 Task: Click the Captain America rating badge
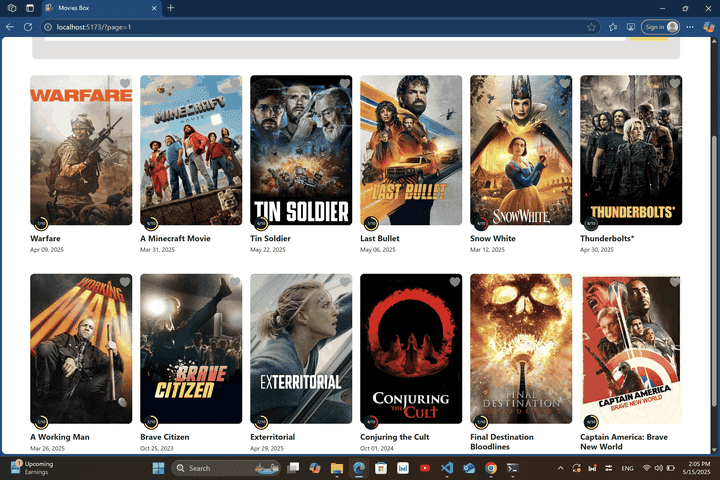coord(591,422)
